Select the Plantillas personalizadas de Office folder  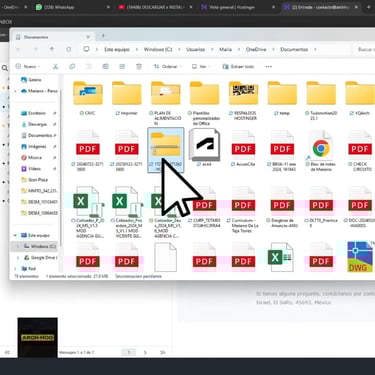204,103
